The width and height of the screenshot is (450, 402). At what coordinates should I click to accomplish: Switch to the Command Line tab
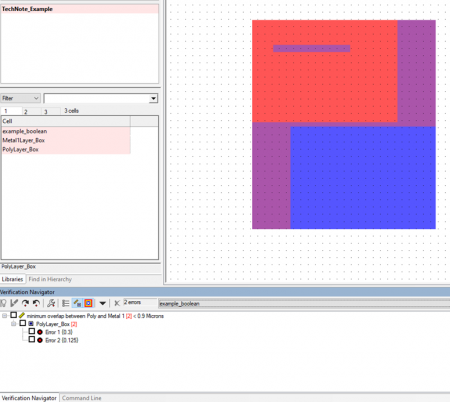(x=82, y=398)
